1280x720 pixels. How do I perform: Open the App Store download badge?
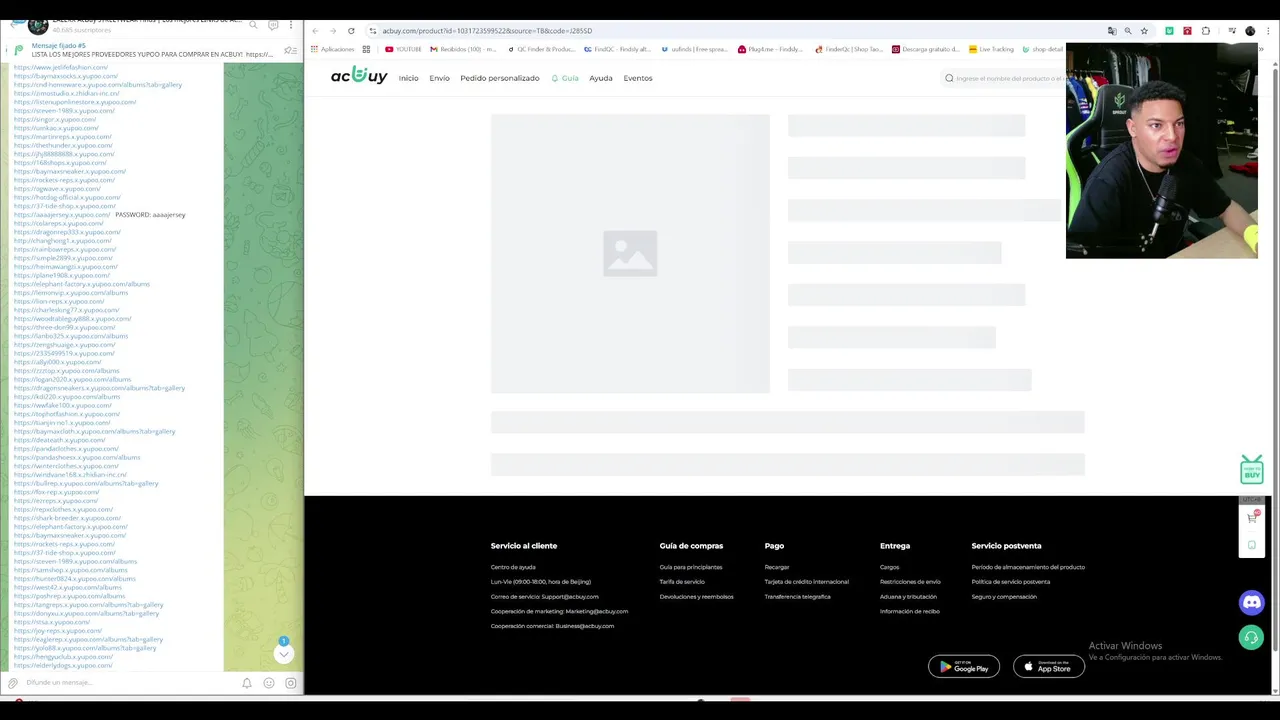pos(1048,667)
